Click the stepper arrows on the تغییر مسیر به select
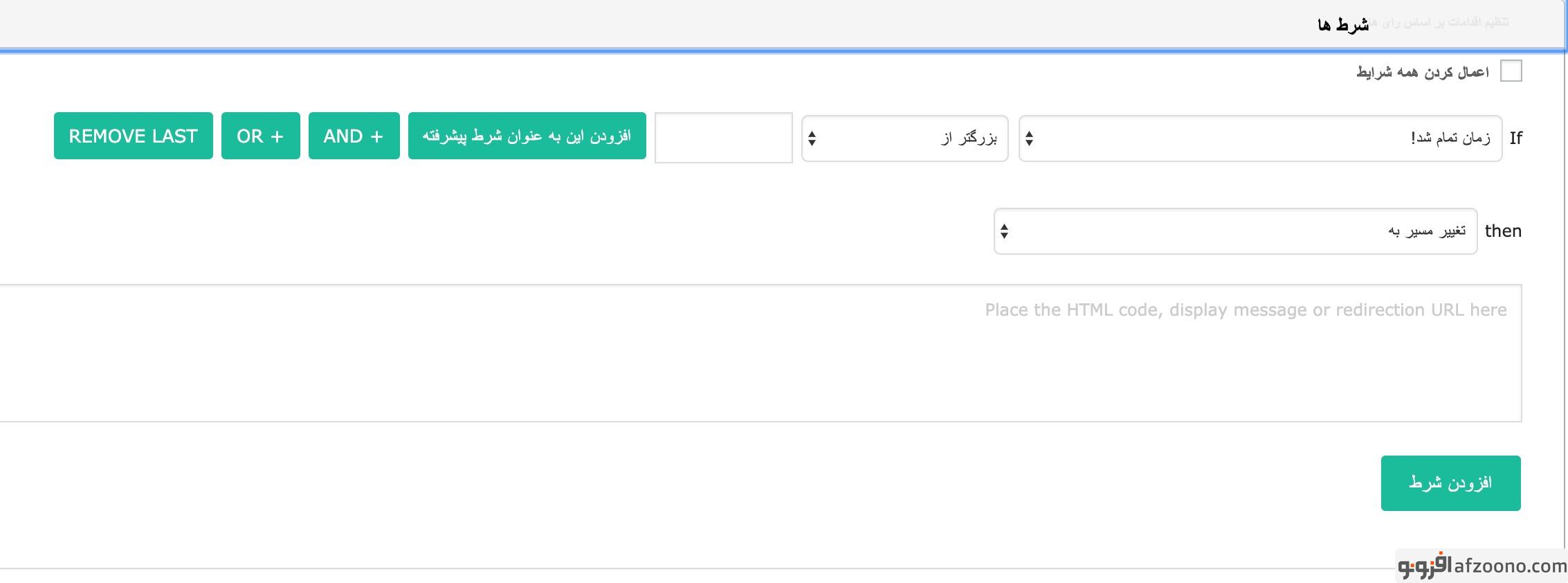Screen dimensions: 1568x583 click(1005, 231)
